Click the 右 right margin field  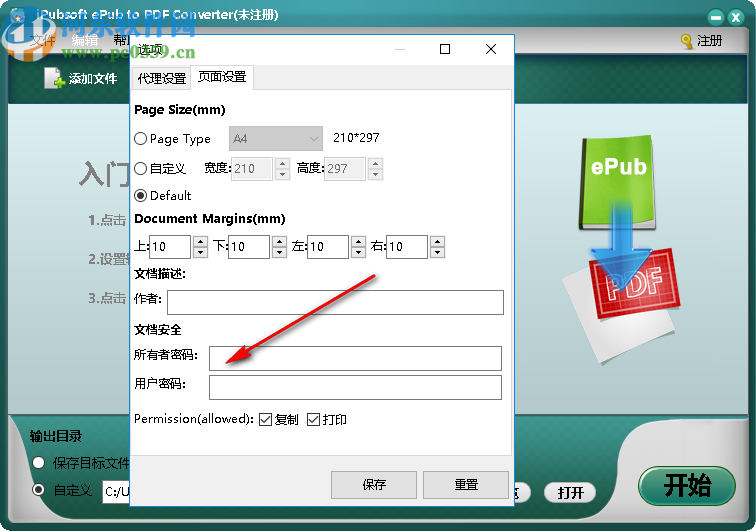[x=407, y=247]
